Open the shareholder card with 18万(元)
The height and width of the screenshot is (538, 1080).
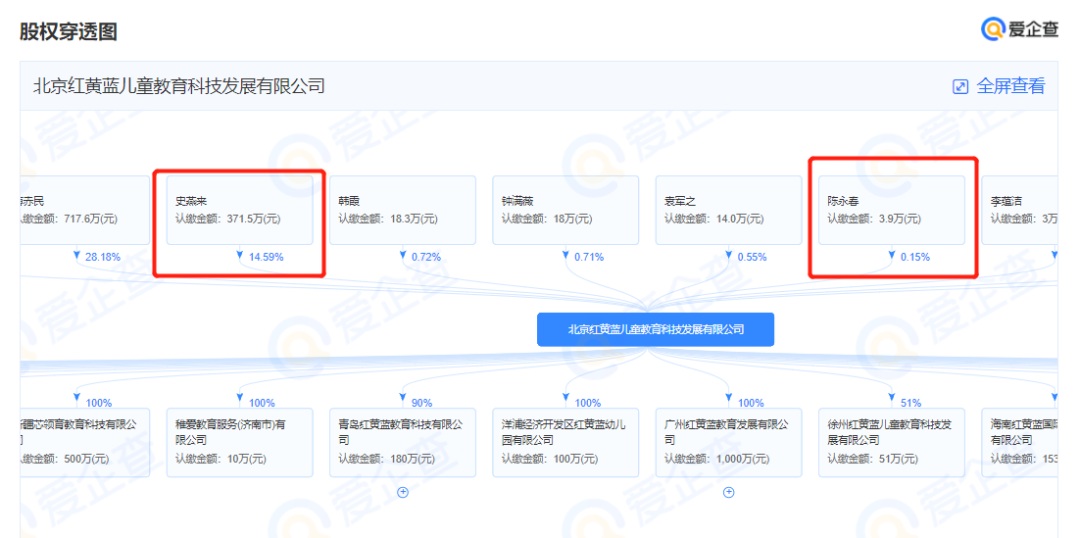click(x=565, y=210)
